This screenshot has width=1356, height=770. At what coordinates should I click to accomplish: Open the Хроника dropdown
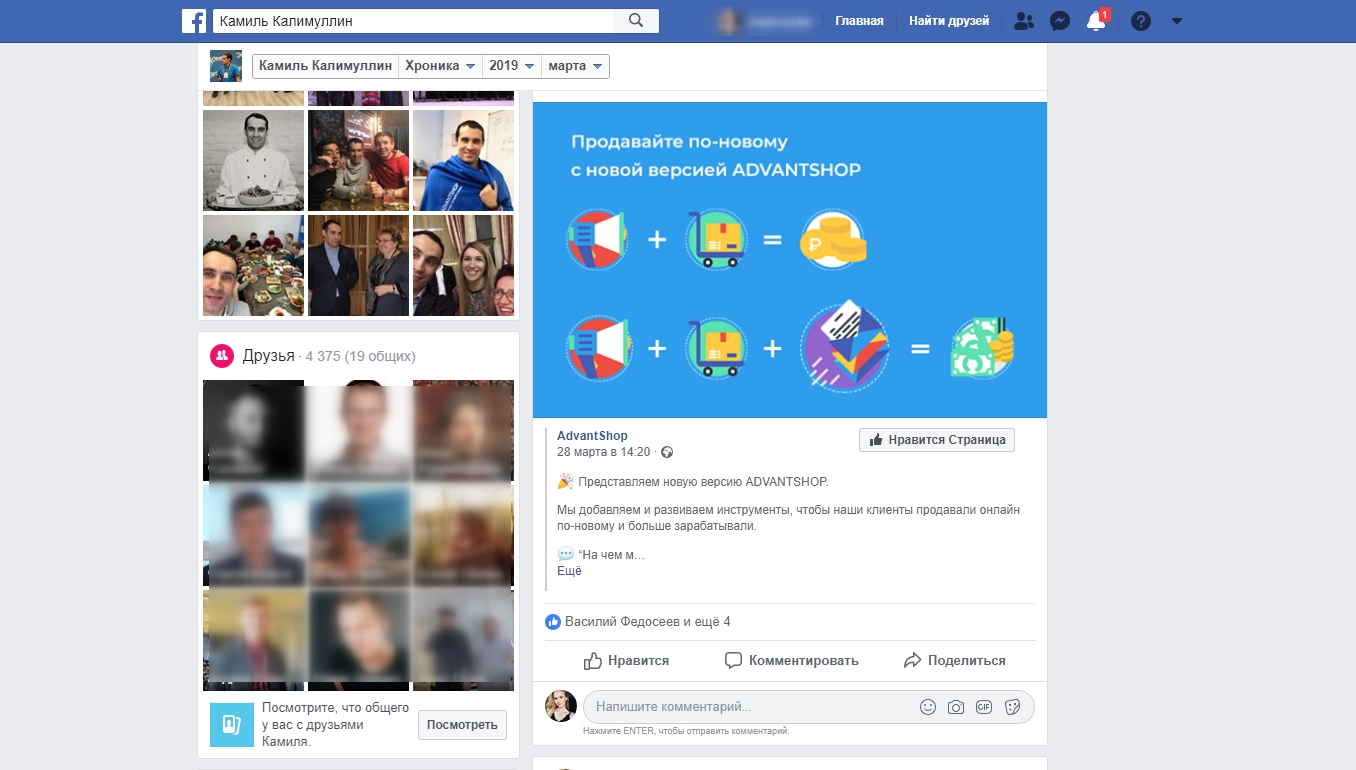point(440,66)
